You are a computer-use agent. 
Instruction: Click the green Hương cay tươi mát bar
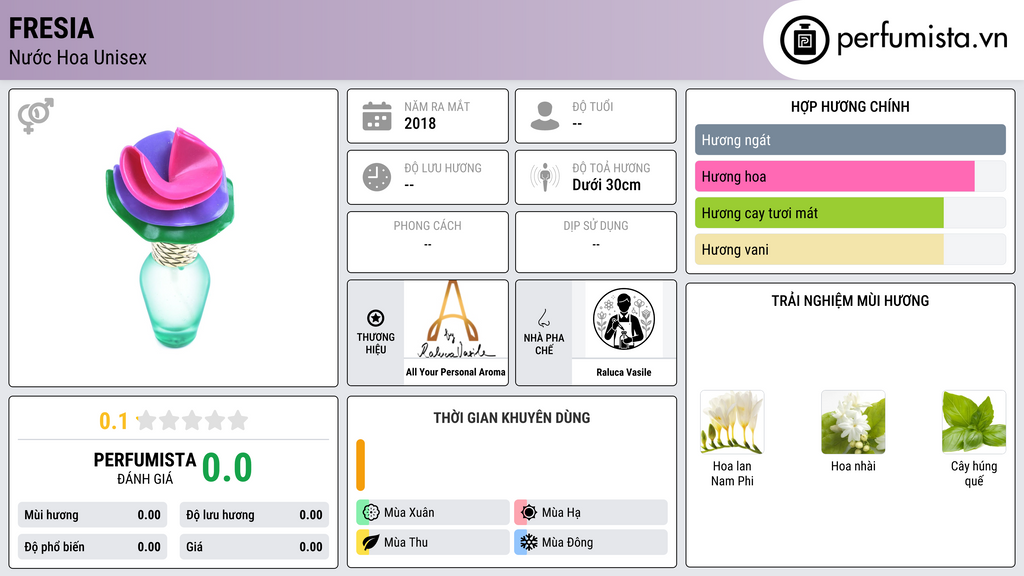click(x=819, y=213)
